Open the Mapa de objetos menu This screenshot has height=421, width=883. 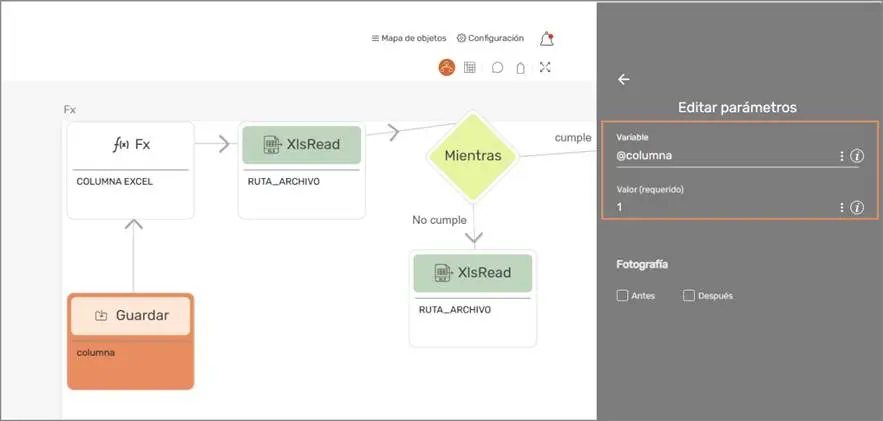409,39
